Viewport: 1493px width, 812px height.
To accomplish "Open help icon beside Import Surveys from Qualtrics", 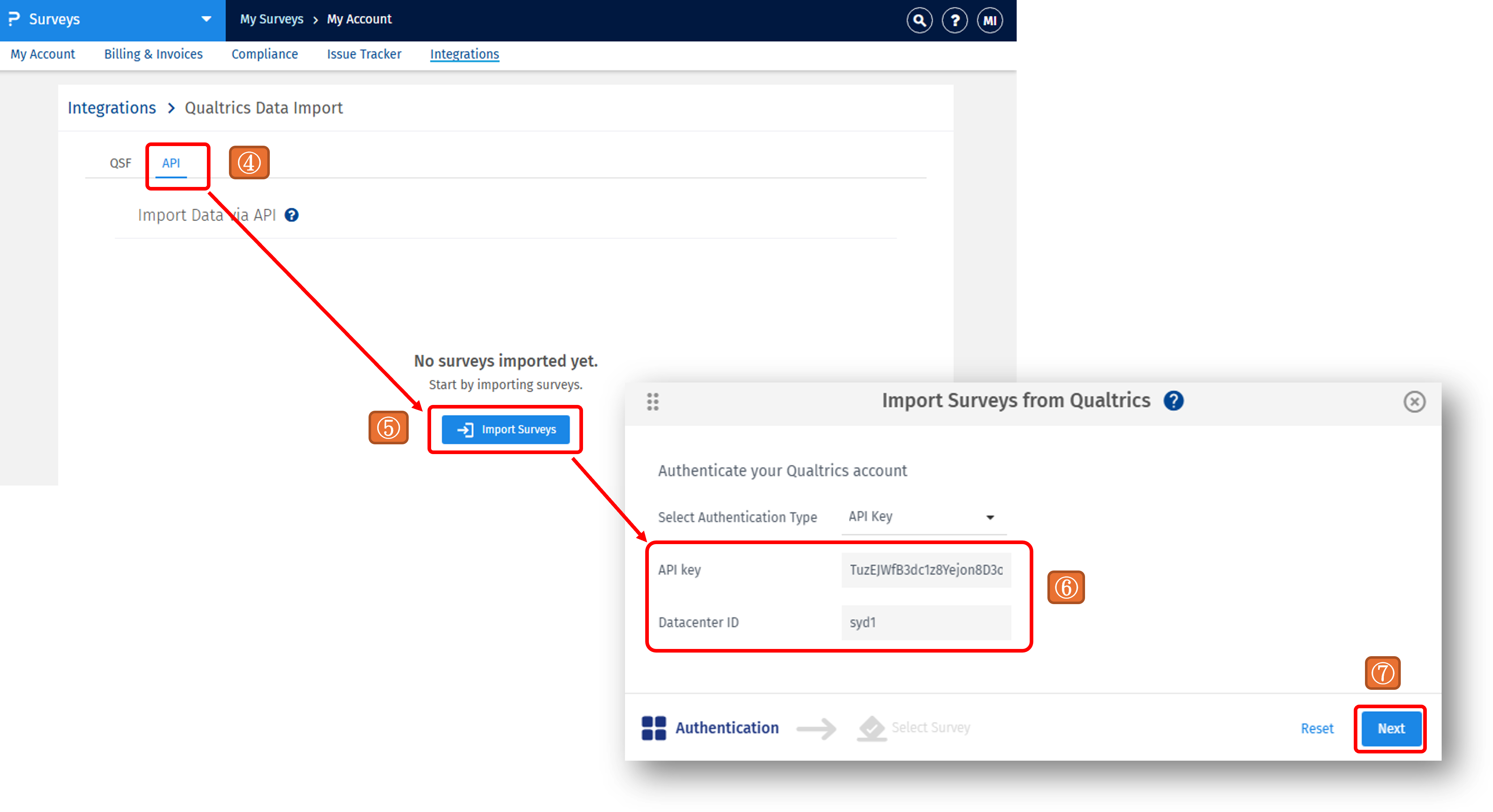I will click(x=1174, y=400).
